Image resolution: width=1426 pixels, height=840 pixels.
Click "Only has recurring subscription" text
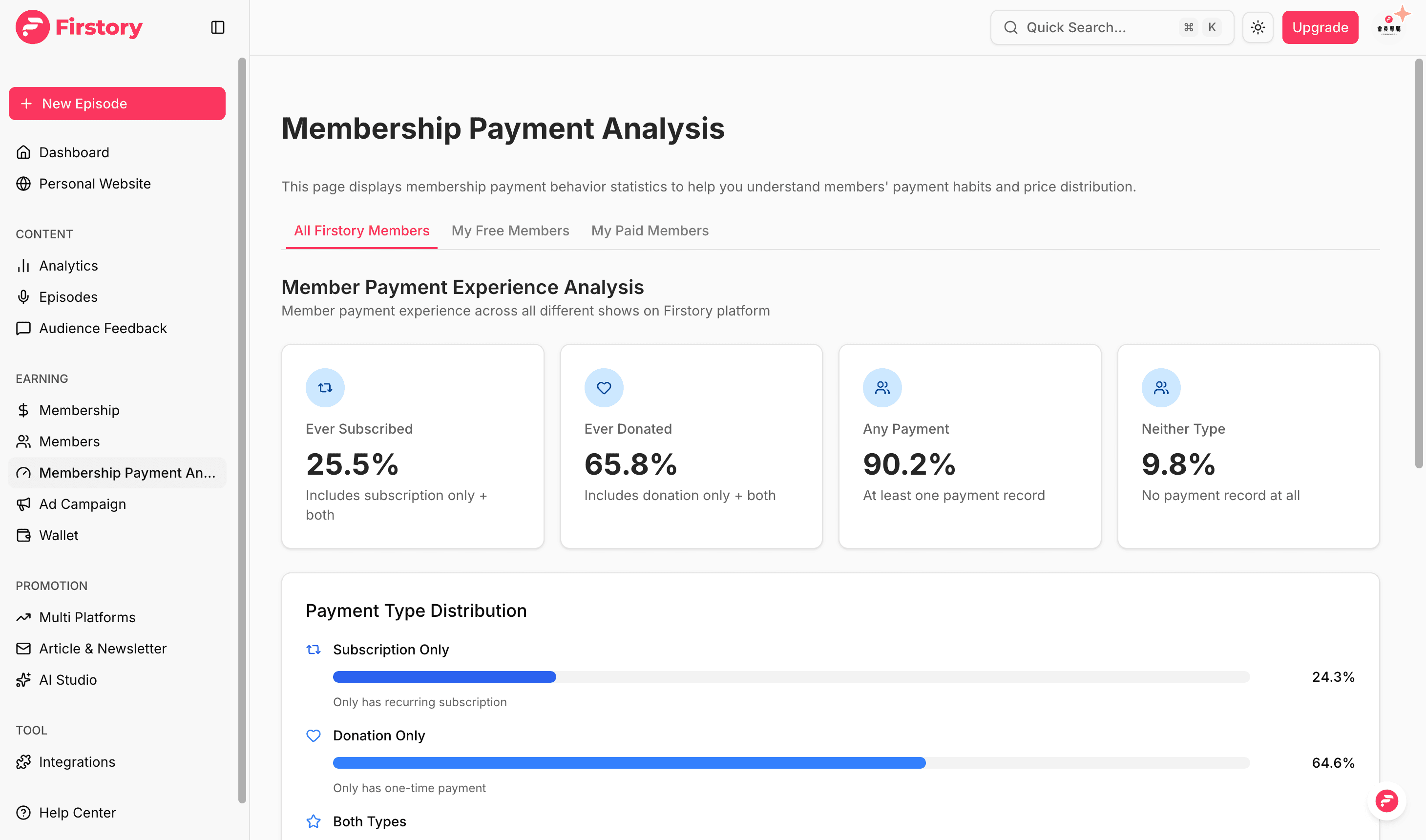point(420,702)
